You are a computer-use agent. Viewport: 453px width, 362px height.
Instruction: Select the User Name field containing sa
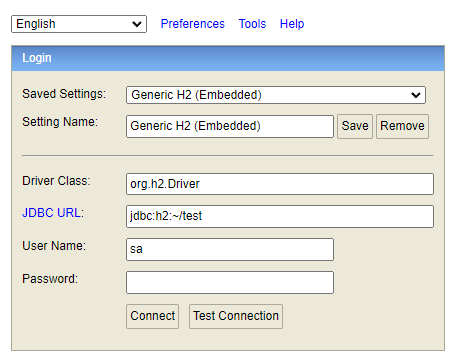230,249
